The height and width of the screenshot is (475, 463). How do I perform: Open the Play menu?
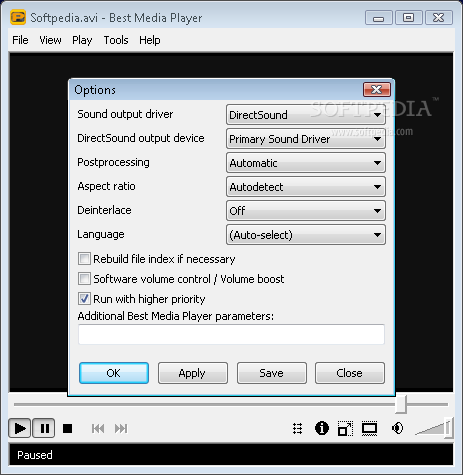[x=82, y=40]
